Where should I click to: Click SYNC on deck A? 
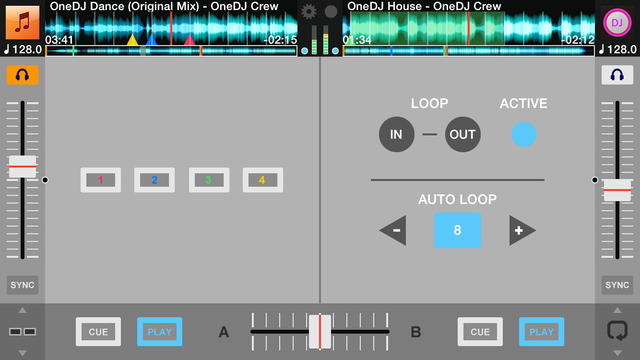[x=22, y=285]
